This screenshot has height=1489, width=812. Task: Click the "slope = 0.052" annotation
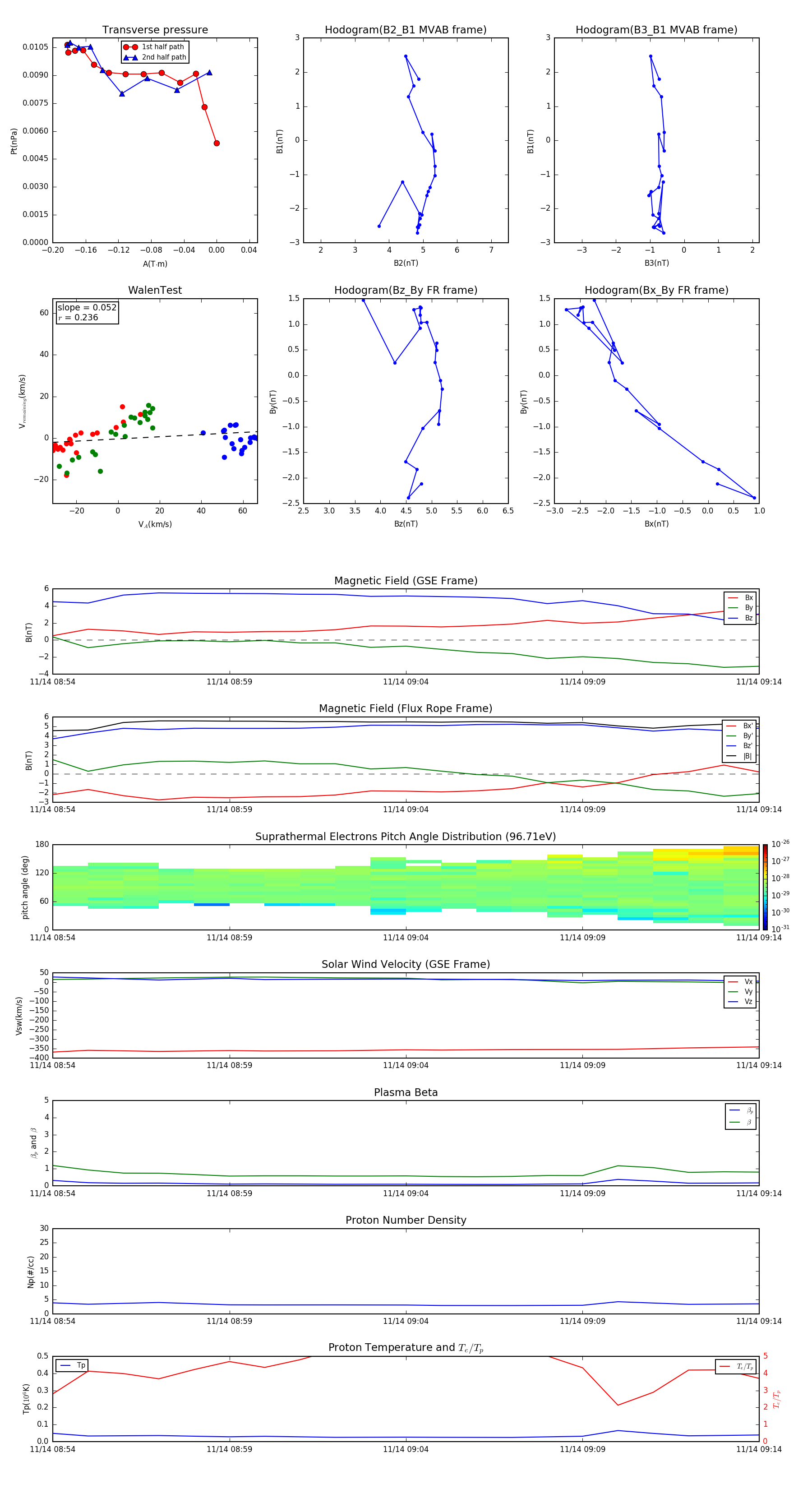pos(87,308)
